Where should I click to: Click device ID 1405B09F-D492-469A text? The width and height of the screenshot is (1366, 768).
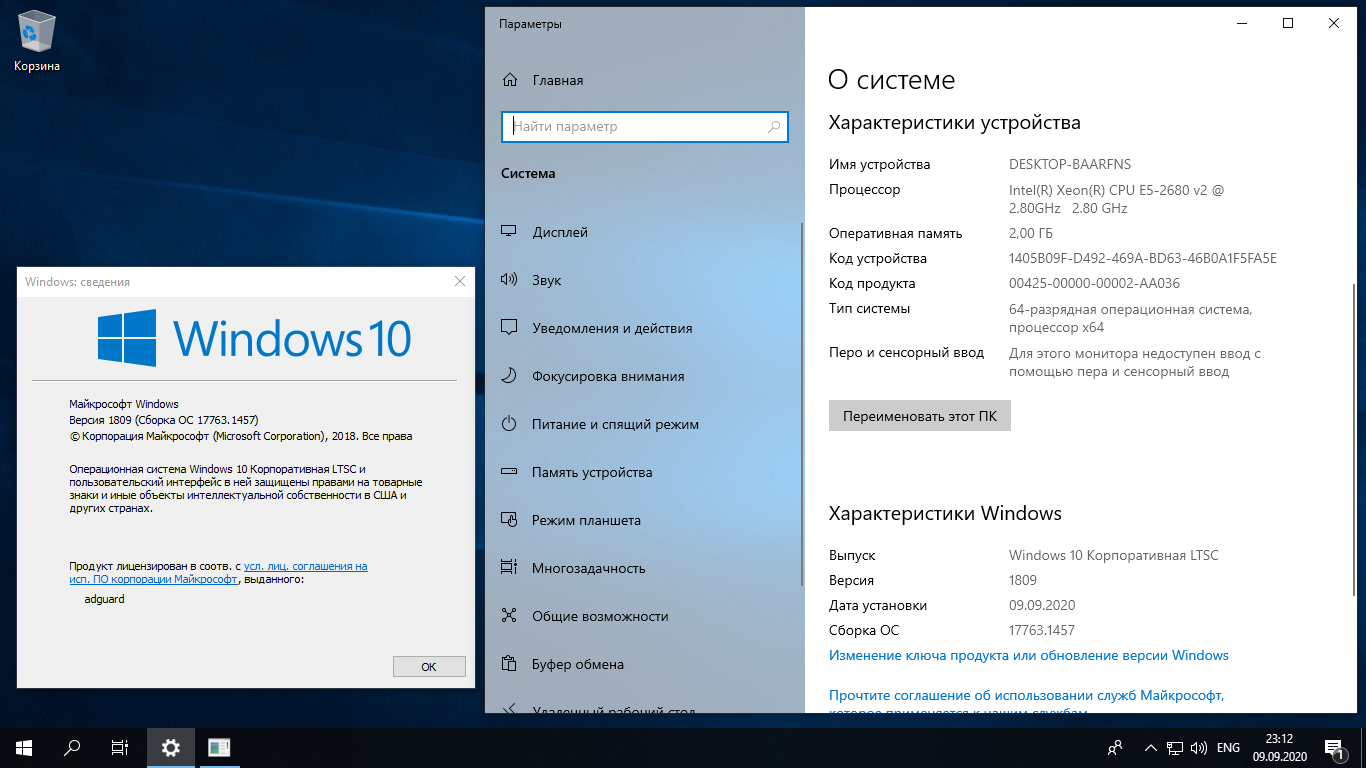[x=1143, y=258]
